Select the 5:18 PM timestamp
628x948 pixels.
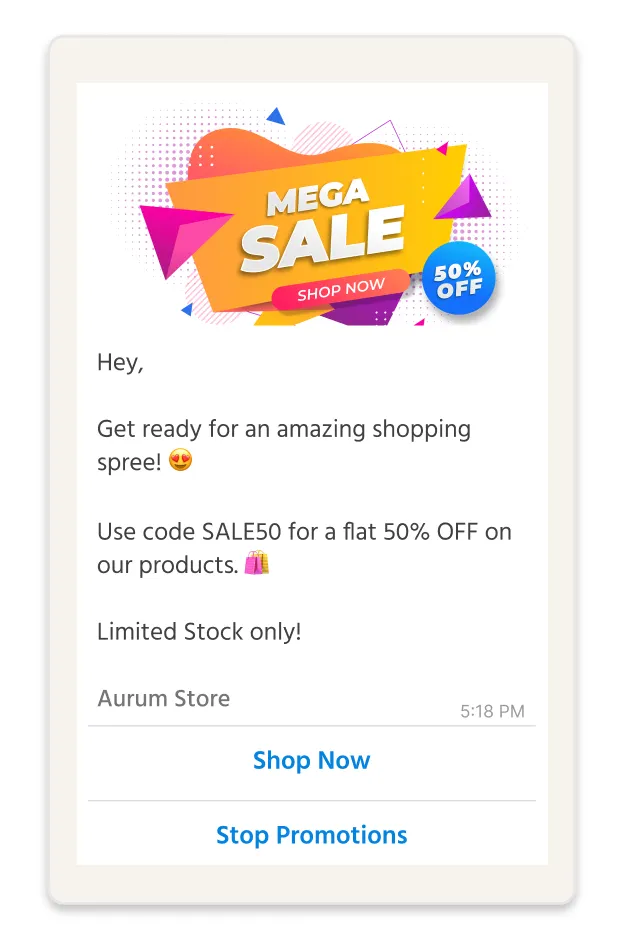pos(492,711)
